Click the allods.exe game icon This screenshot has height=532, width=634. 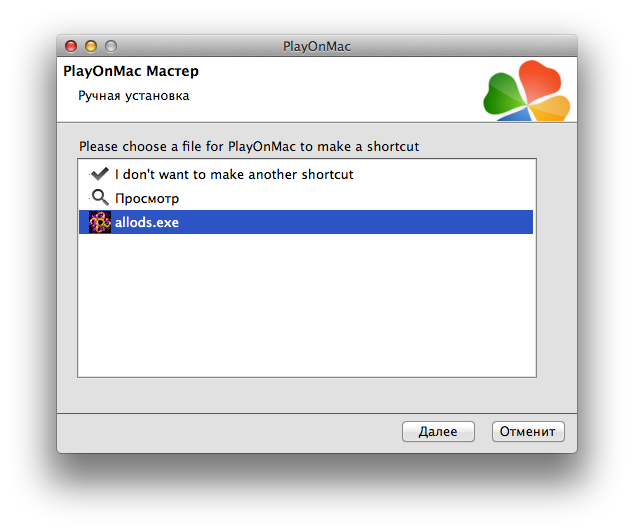100,222
